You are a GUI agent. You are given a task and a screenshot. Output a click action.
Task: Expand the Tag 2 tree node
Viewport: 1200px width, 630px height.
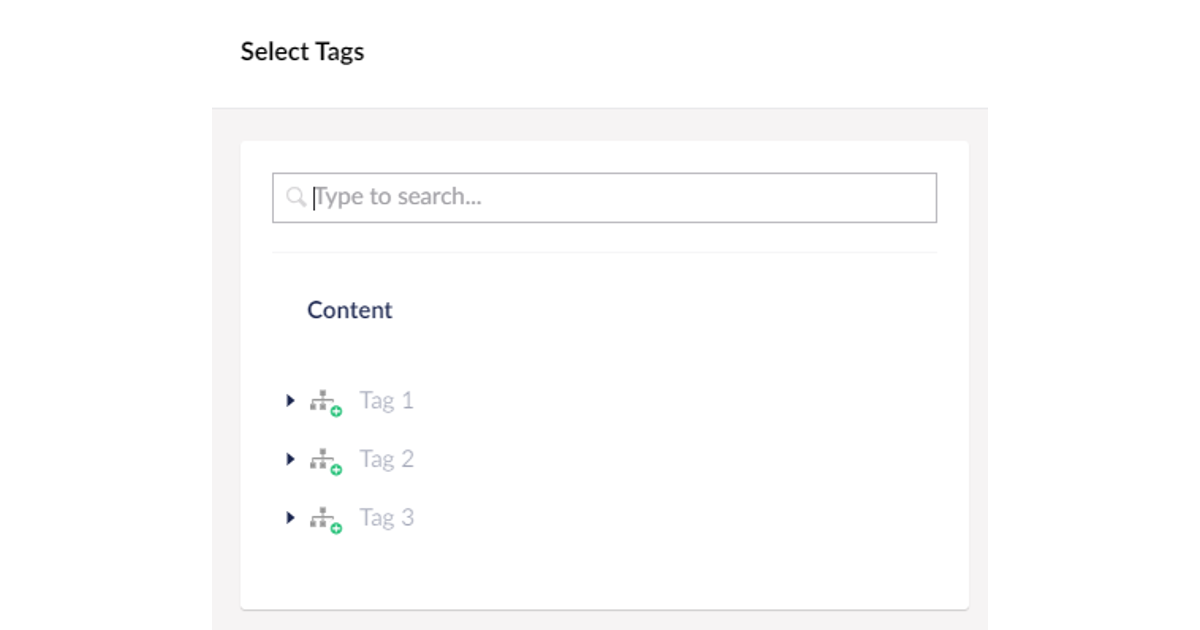coord(289,459)
